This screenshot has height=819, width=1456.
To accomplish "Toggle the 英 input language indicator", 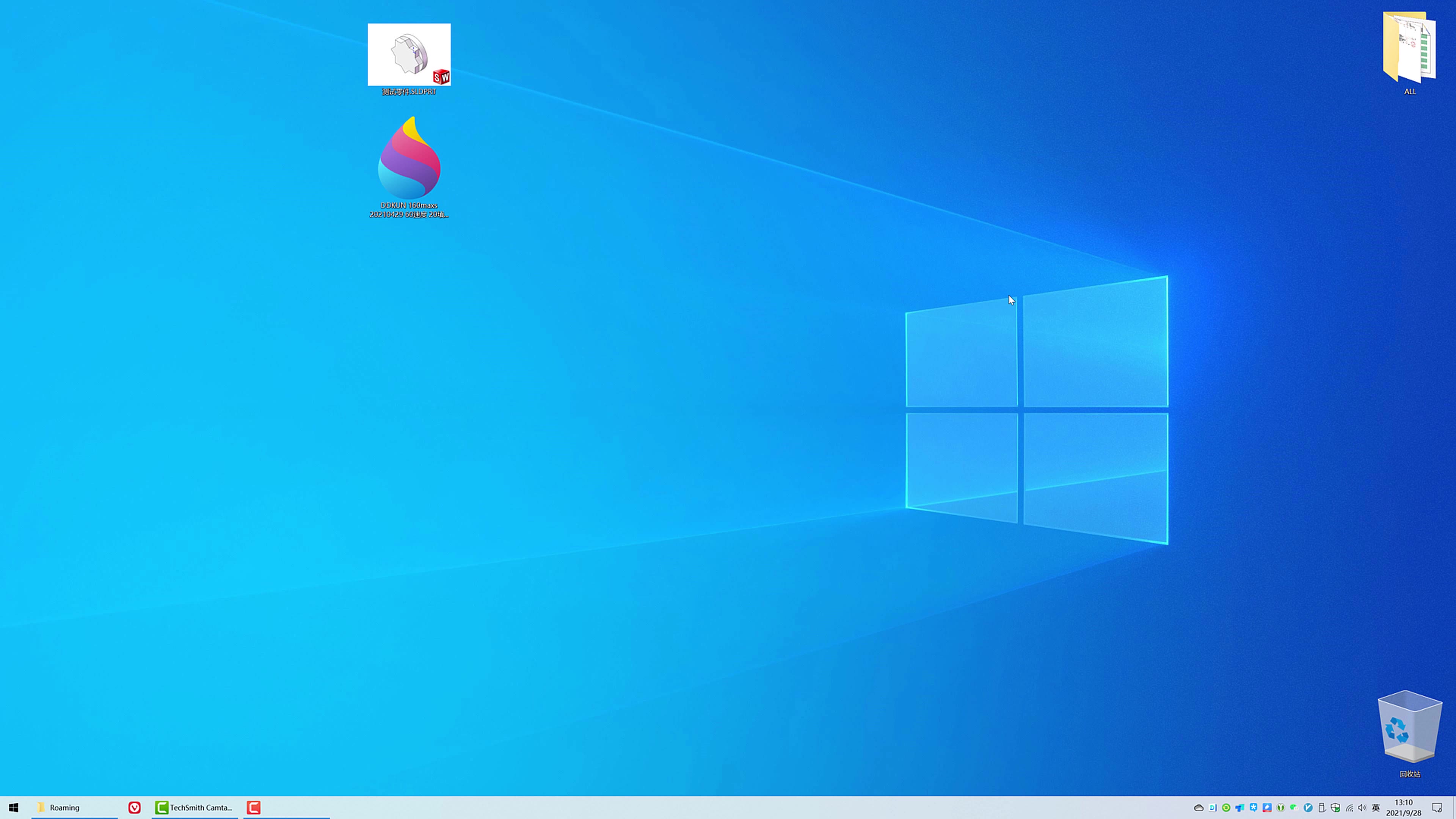I will (1376, 808).
